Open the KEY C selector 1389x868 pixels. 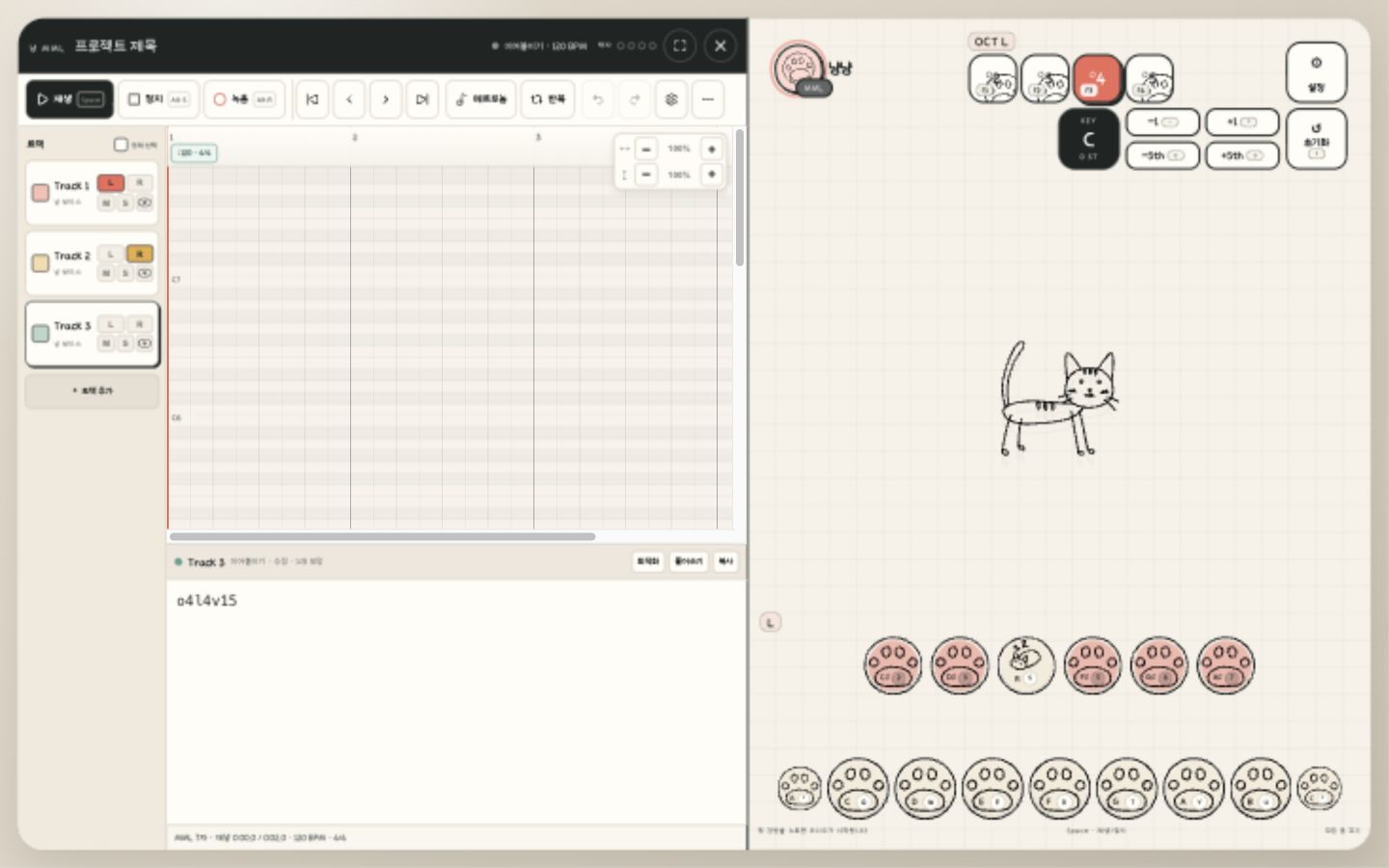pos(1089,139)
